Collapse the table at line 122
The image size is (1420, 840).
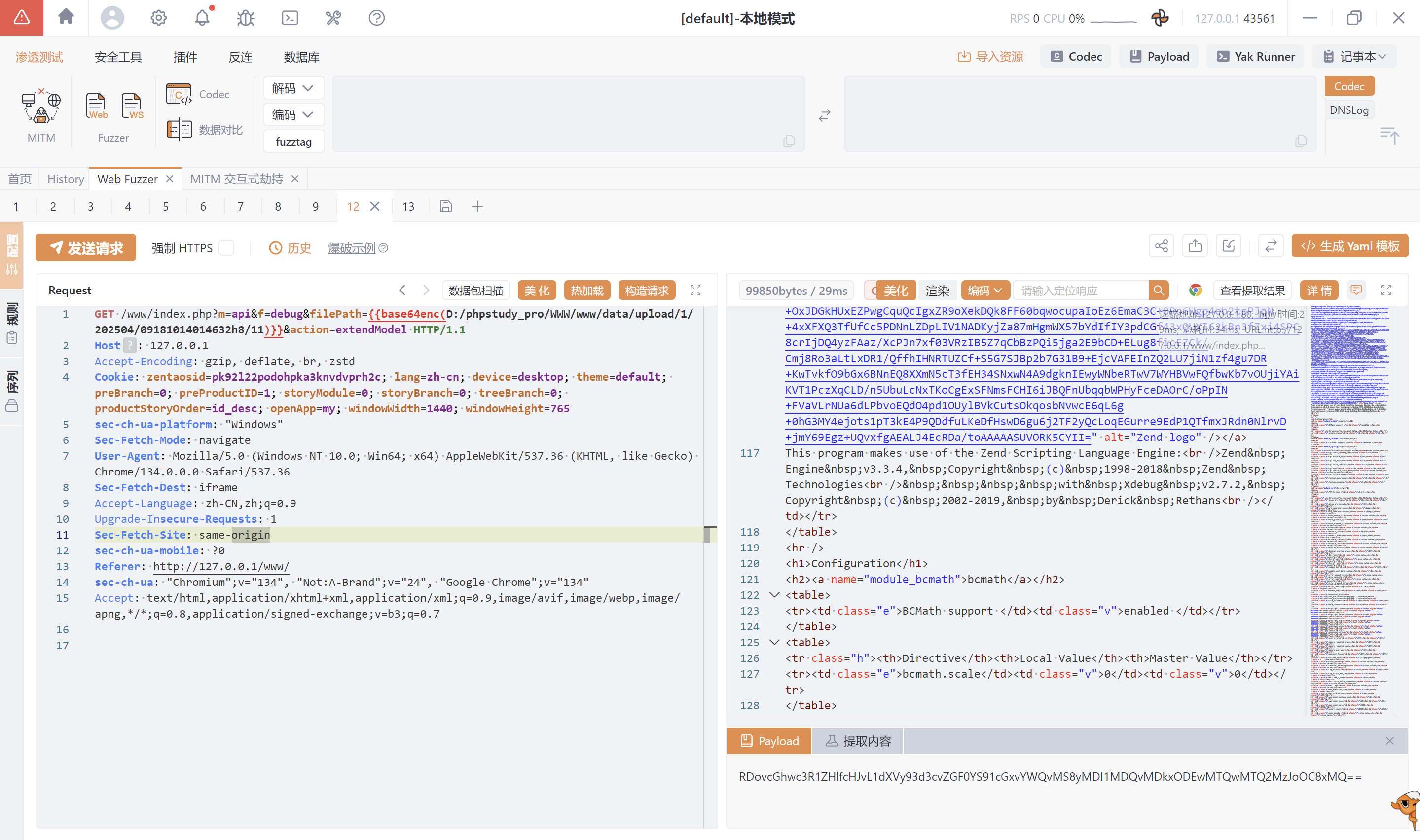774,595
